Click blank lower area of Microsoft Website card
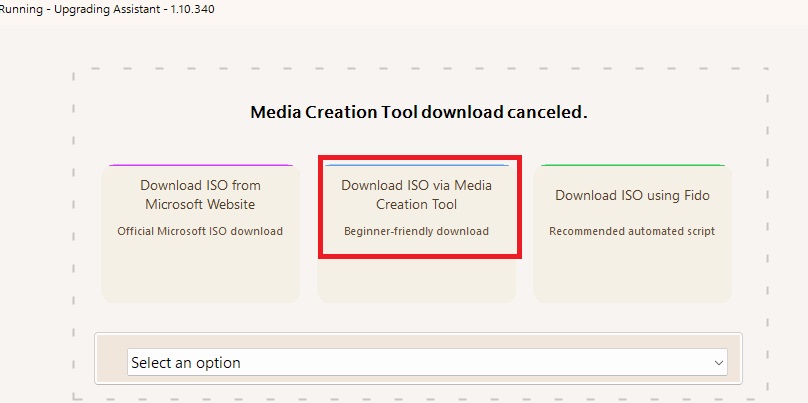This screenshot has width=808, height=403. pos(200,275)
